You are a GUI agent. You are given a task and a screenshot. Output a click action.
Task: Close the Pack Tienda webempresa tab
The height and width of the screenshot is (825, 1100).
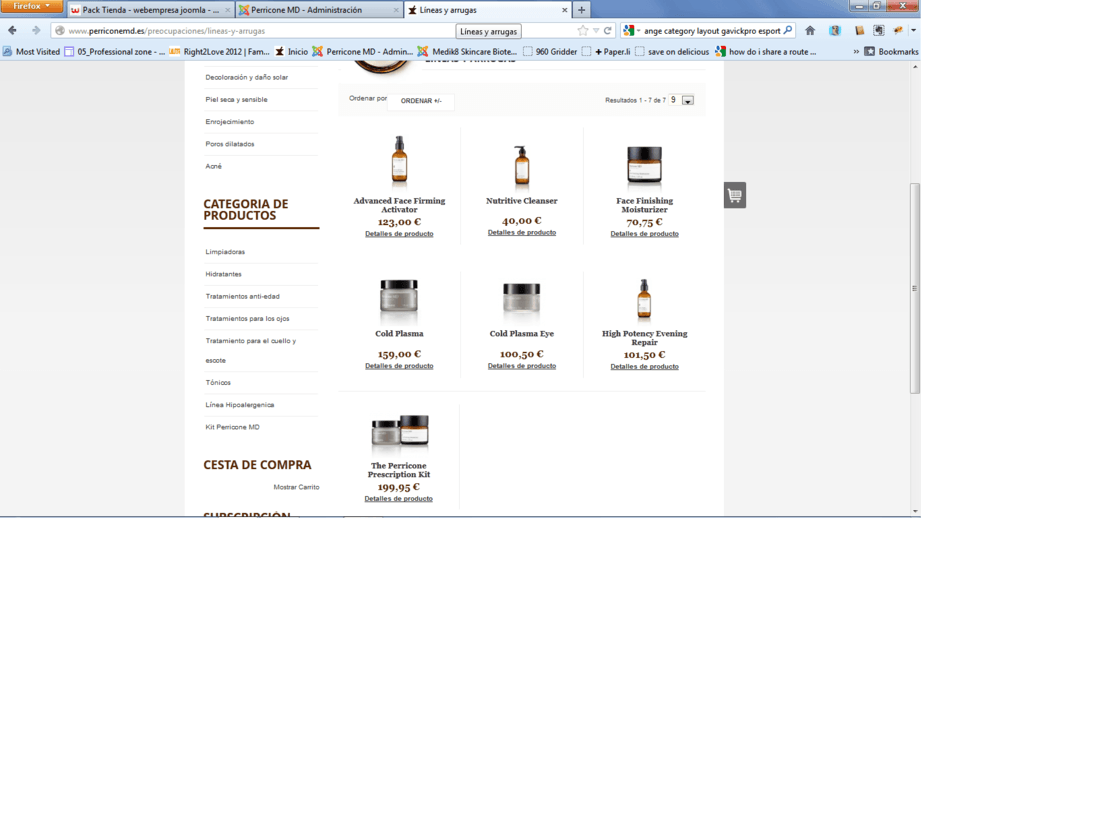pyautogui.click(x=227, y=10)
